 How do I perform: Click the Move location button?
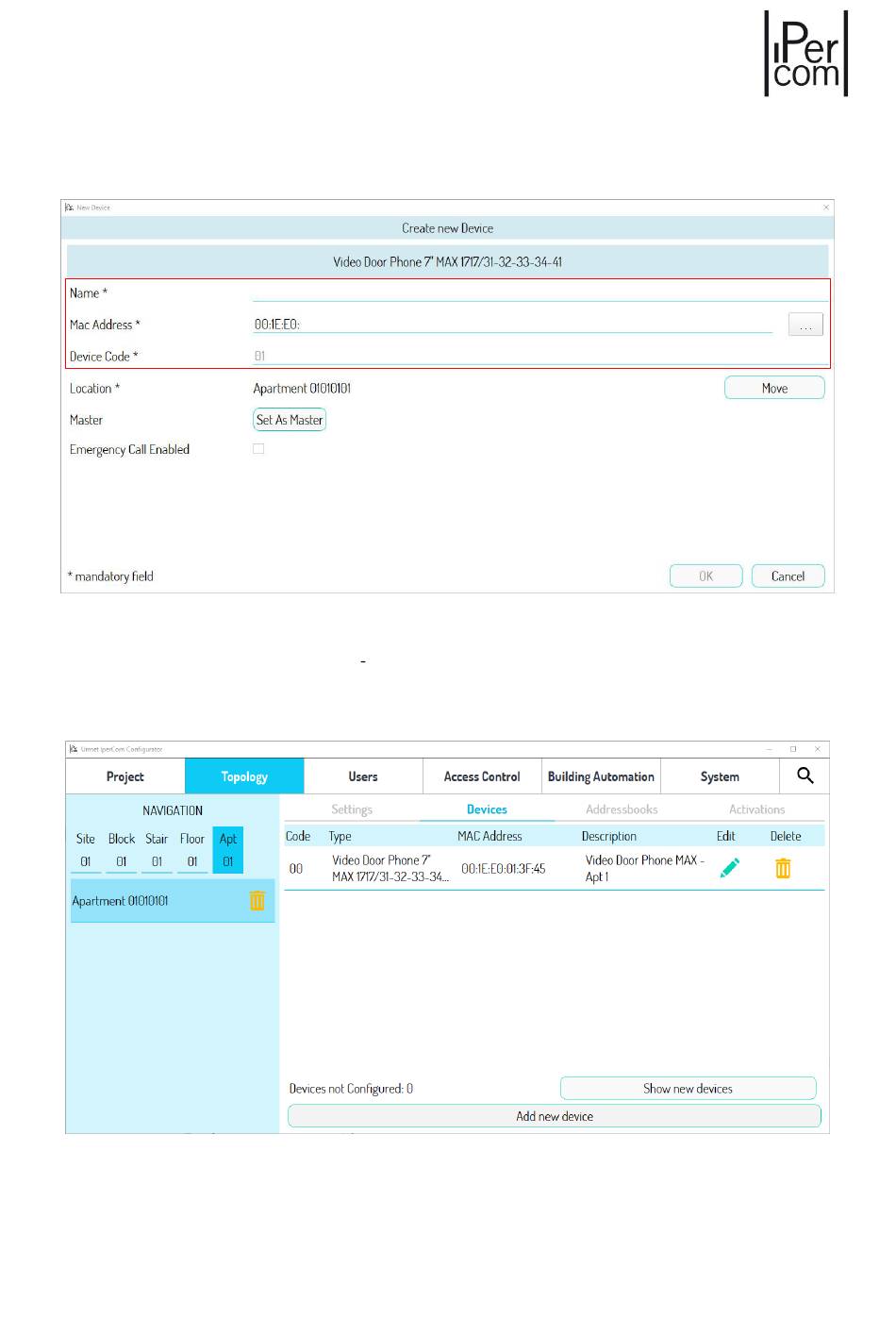(x=774, y=388)
